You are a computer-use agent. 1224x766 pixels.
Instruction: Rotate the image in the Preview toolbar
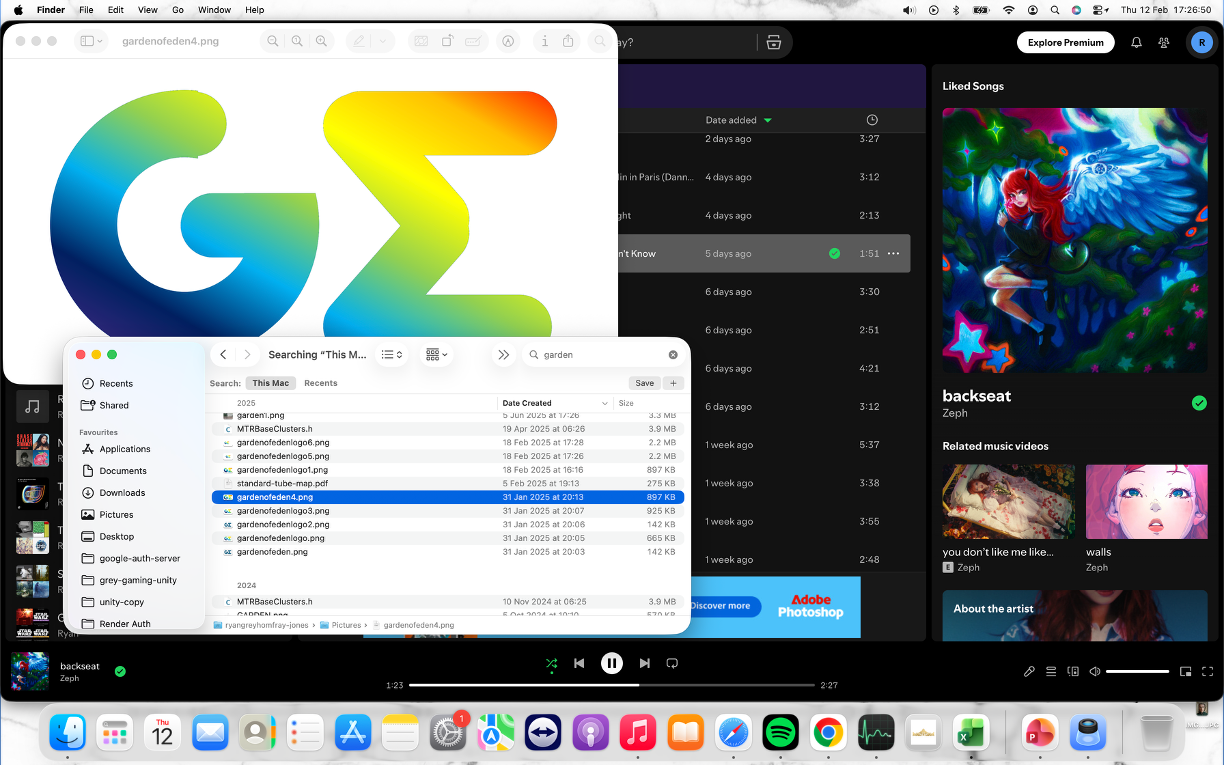(448, 41)
